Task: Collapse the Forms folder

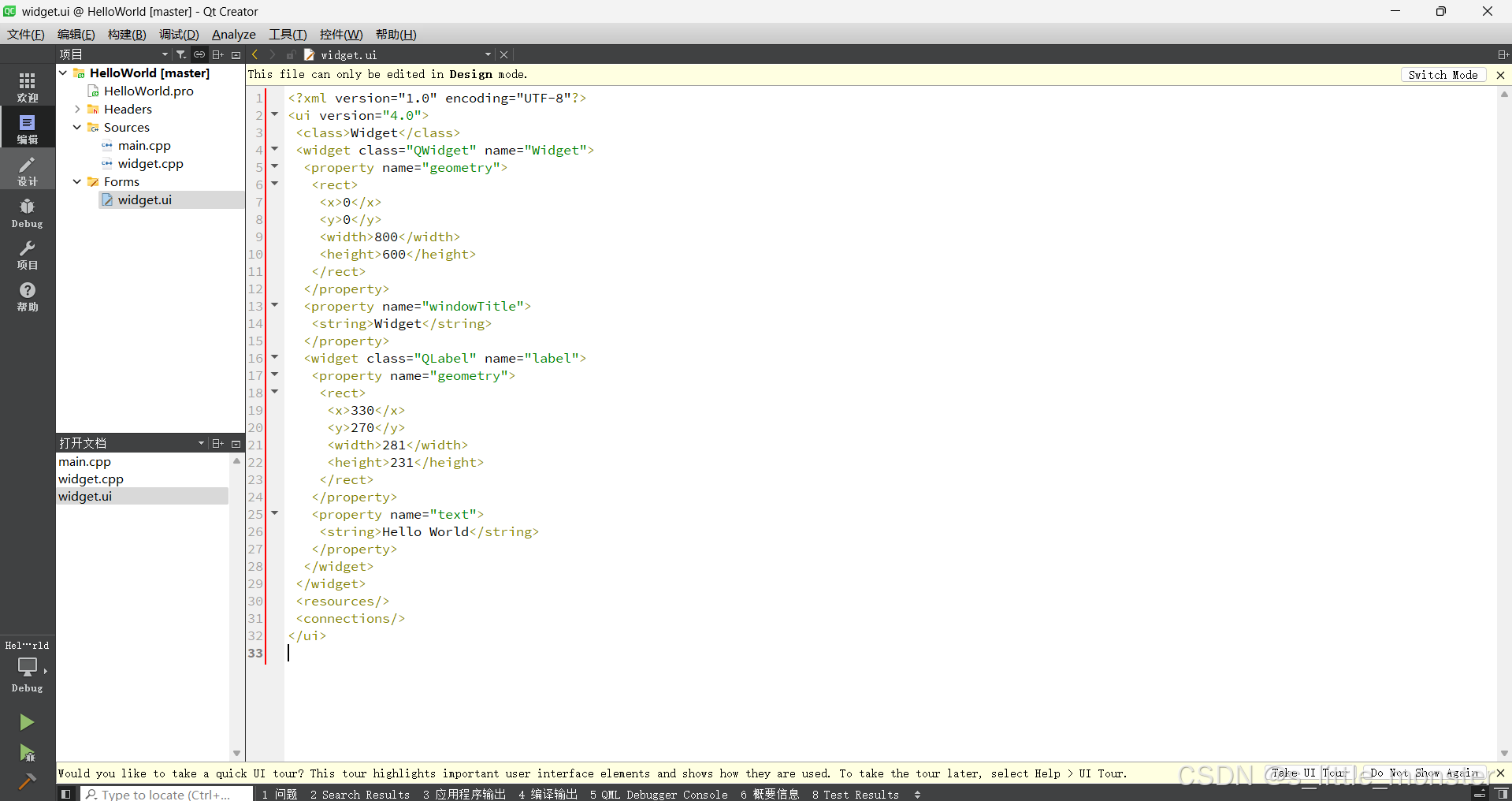Action: pyautogui.click(x=77, y=181)
